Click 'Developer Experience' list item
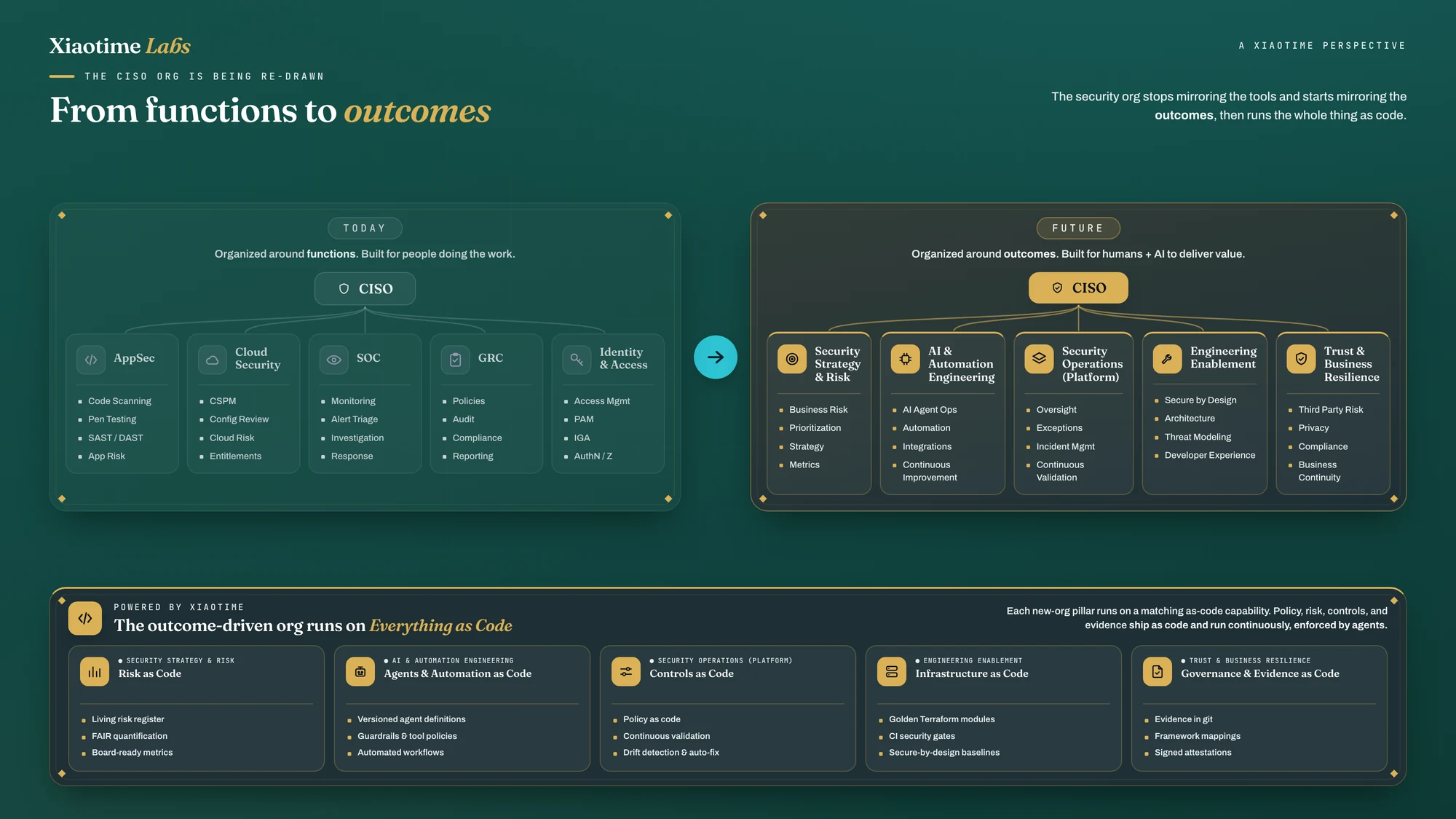This screenshot has width=1456, height=819. (x=1210, y=456)
